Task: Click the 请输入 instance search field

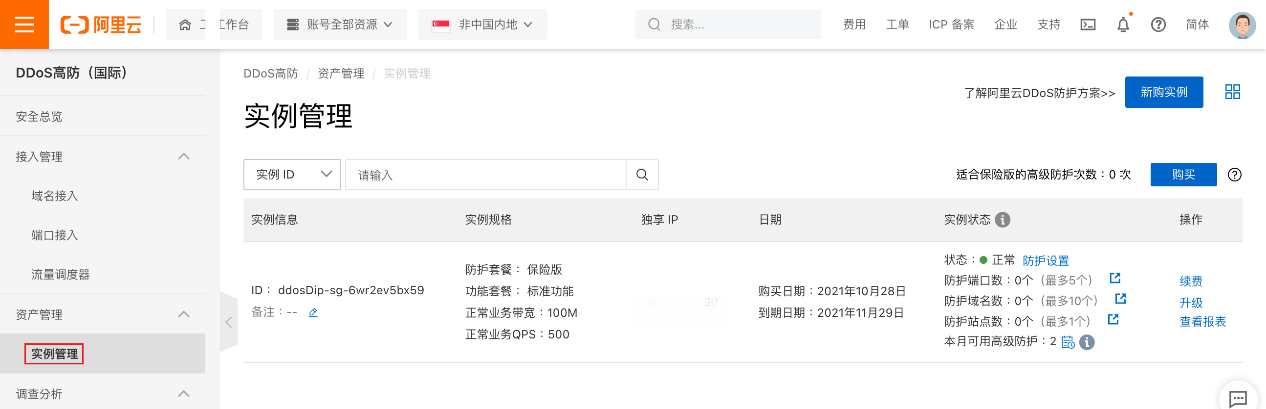Action: [x=486, y=174]
